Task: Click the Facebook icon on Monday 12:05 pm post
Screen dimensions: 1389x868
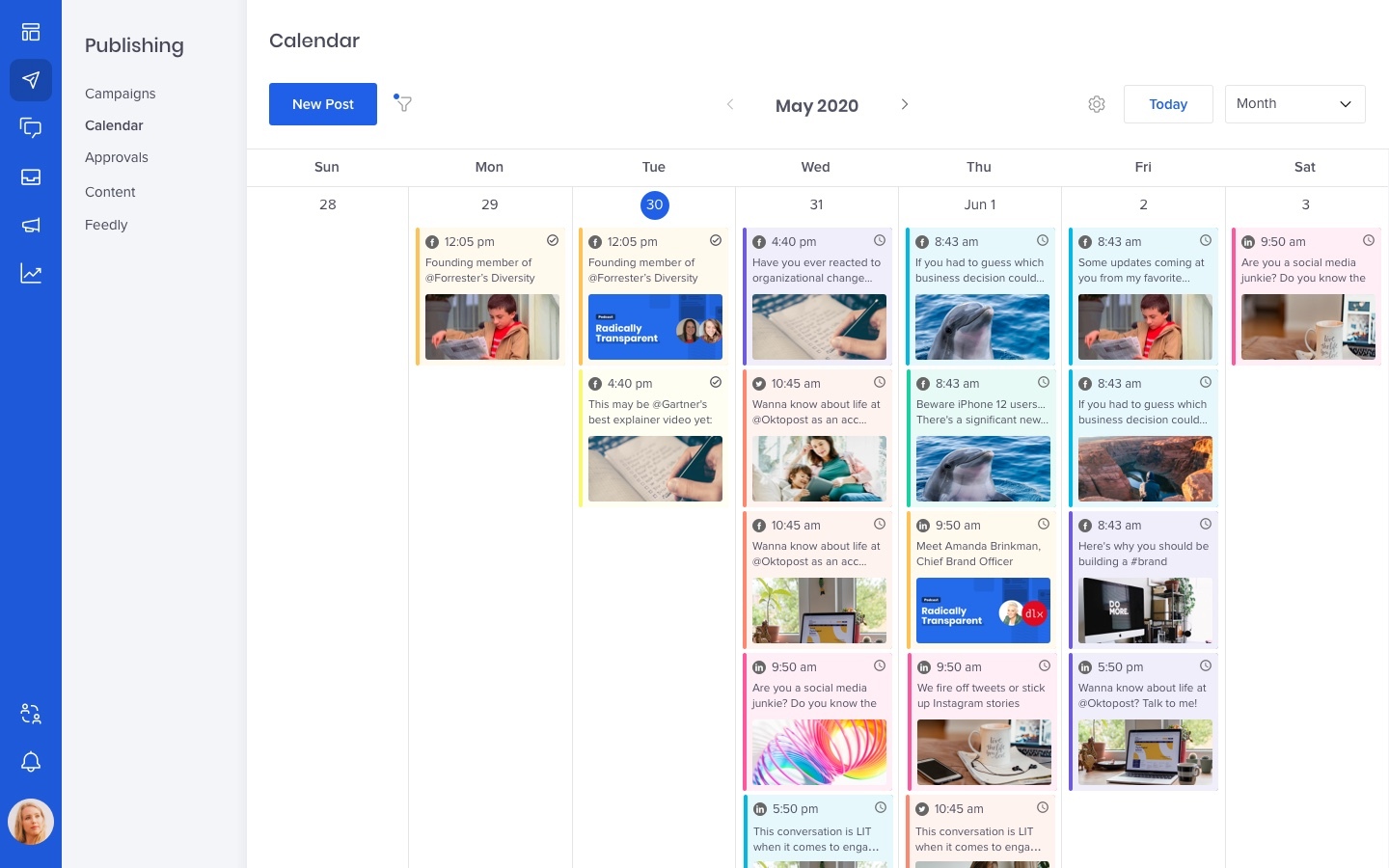Action: [x=432, y=242]
